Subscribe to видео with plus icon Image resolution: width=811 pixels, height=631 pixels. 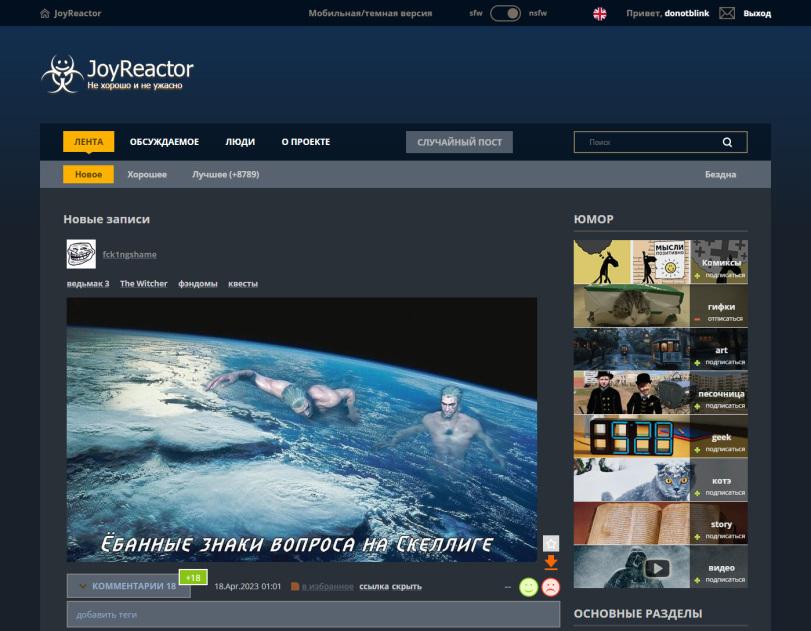pos(697,580)
